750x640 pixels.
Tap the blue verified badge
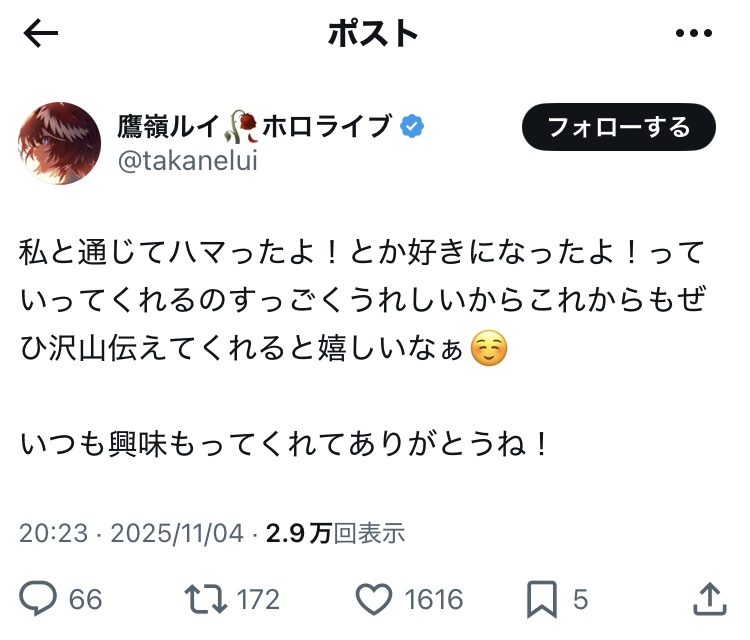click(411, 126)
